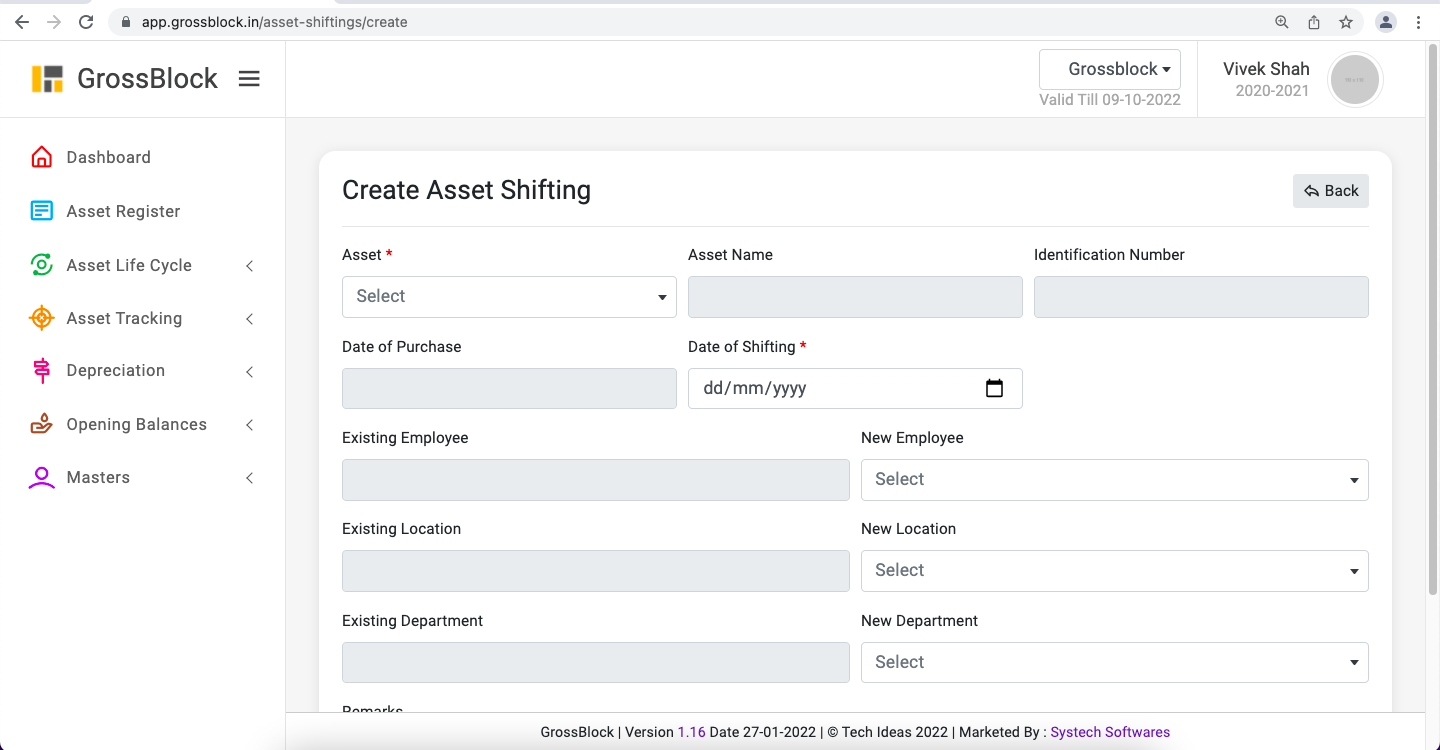1440x750 pixels.
Task: Open the New Employee dropdown
Action: click(1114, 480)
